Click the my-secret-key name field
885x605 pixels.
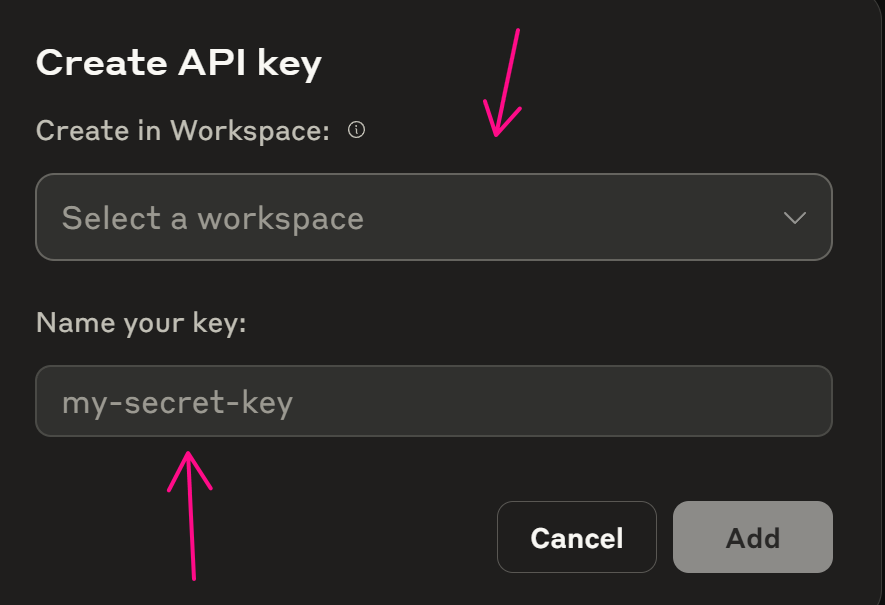tap(433, 401)
